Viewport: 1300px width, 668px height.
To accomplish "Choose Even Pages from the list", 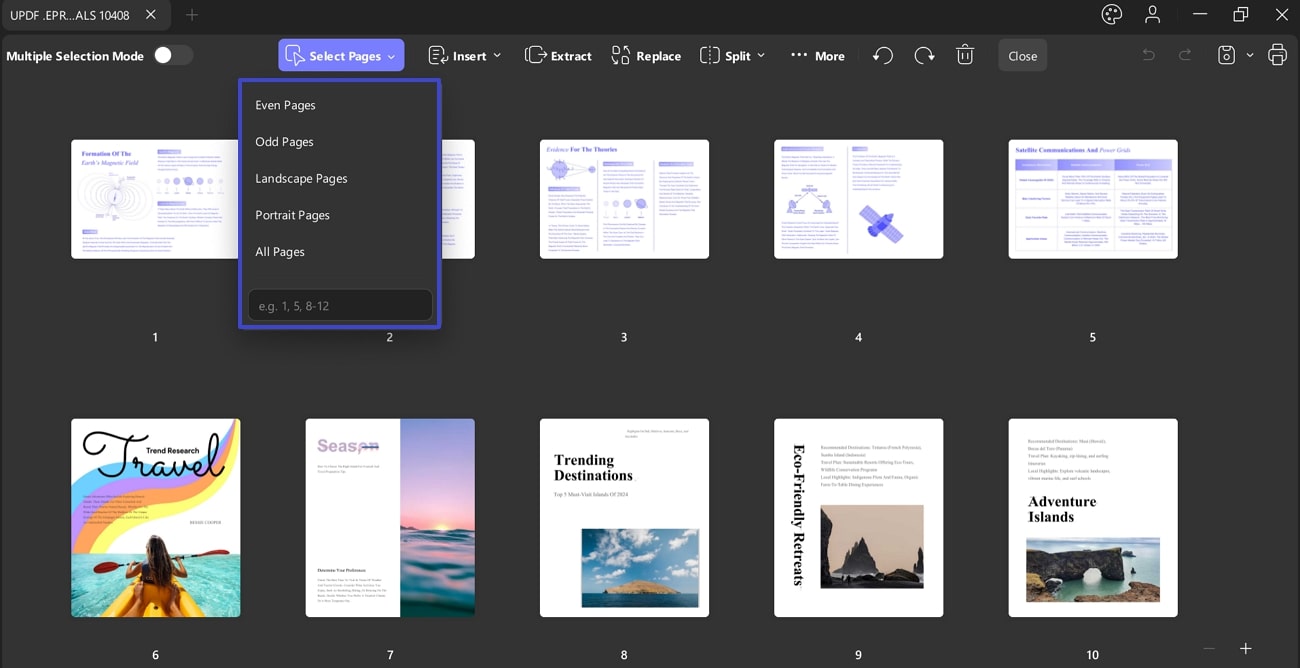I will [x=285, y=105].
